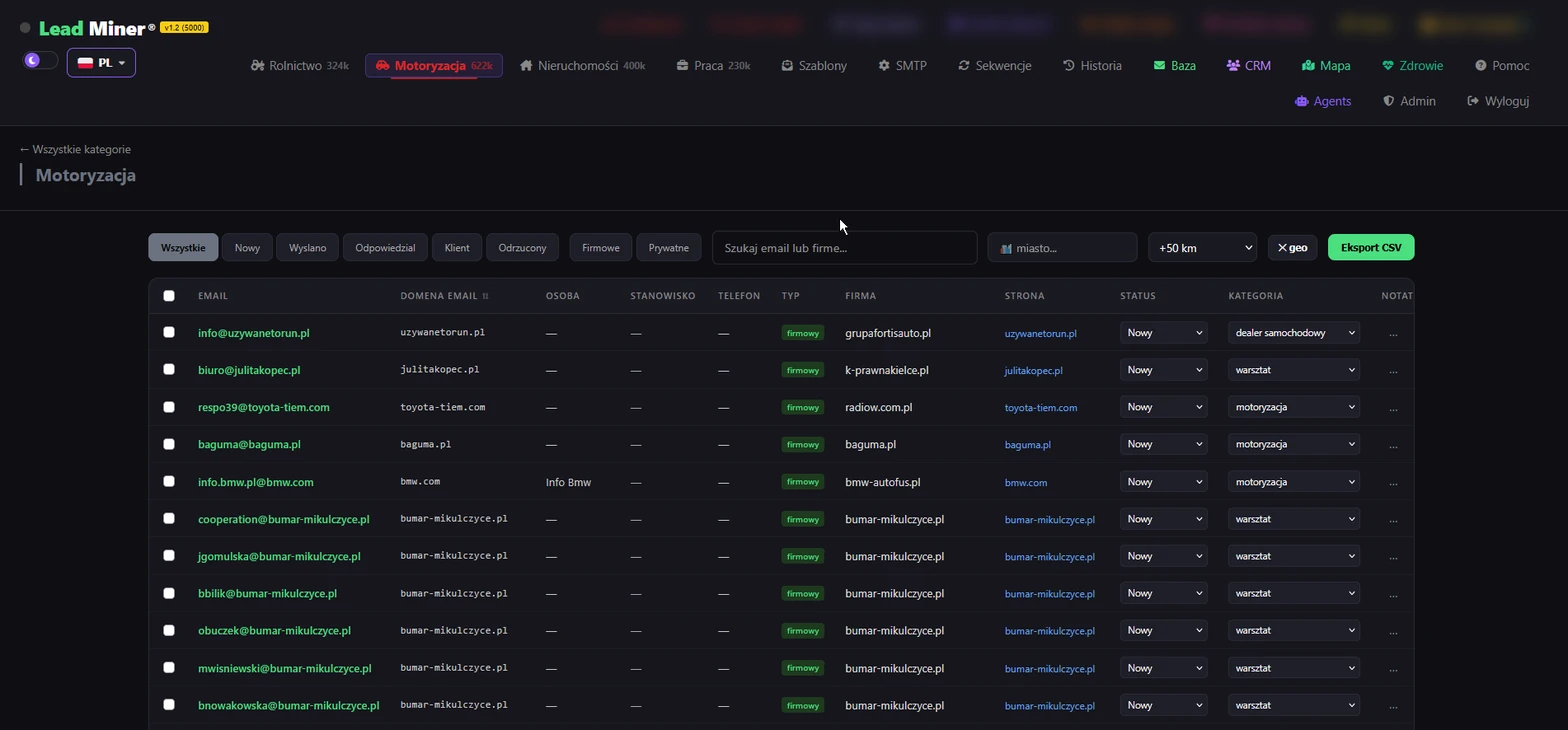Viewport: 1568px width, 730px height.
Task: Open Agents robot icon
Action: [1301, 101]
